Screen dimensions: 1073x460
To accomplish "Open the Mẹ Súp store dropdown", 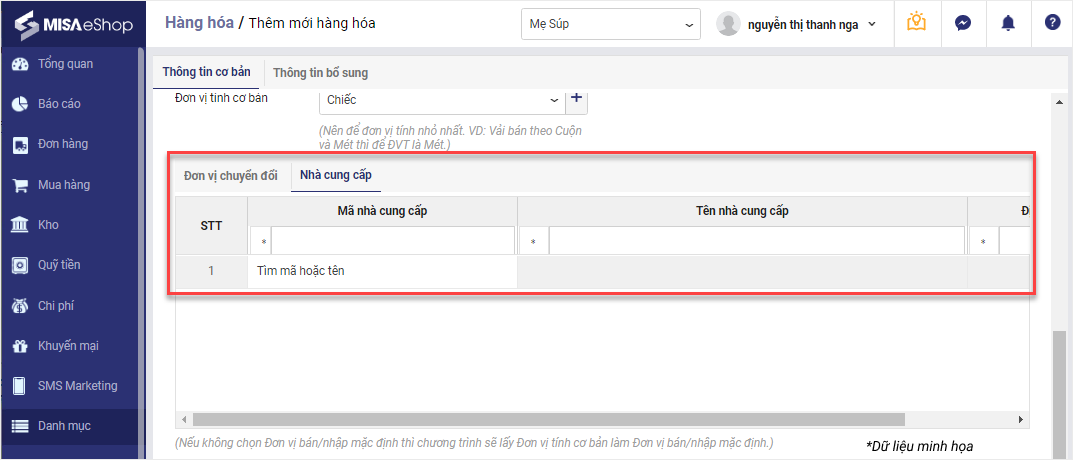I will pyautogui.click(x=610, y=25).
